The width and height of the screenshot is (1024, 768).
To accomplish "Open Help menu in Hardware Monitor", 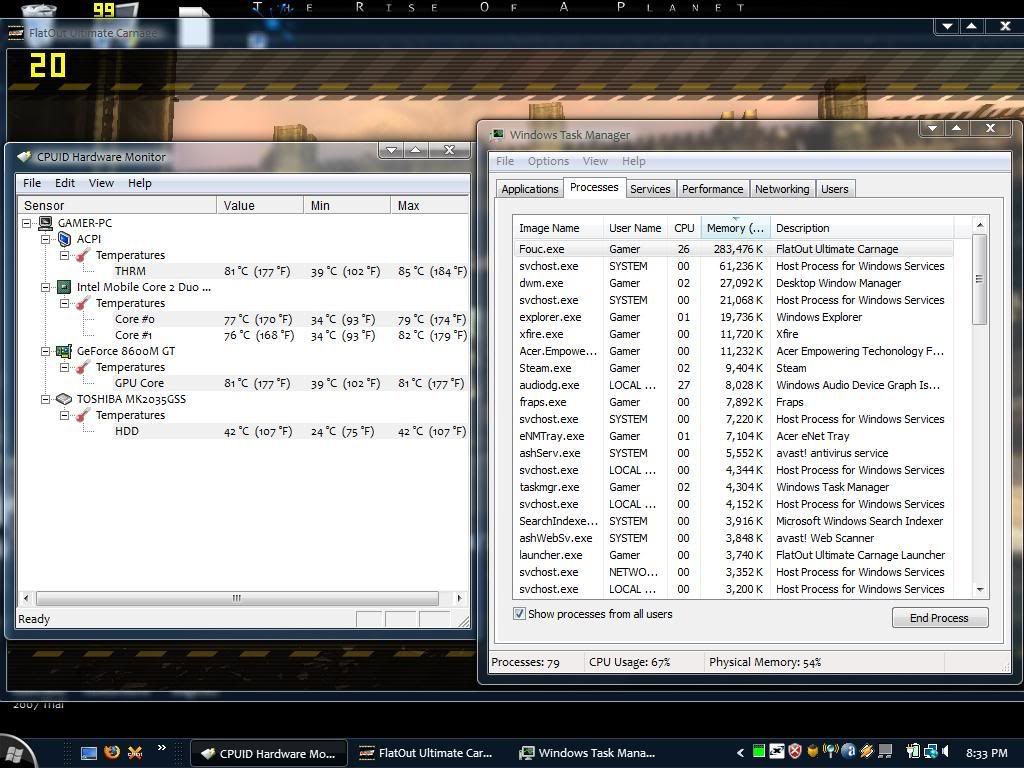I will tap(140, 184).
